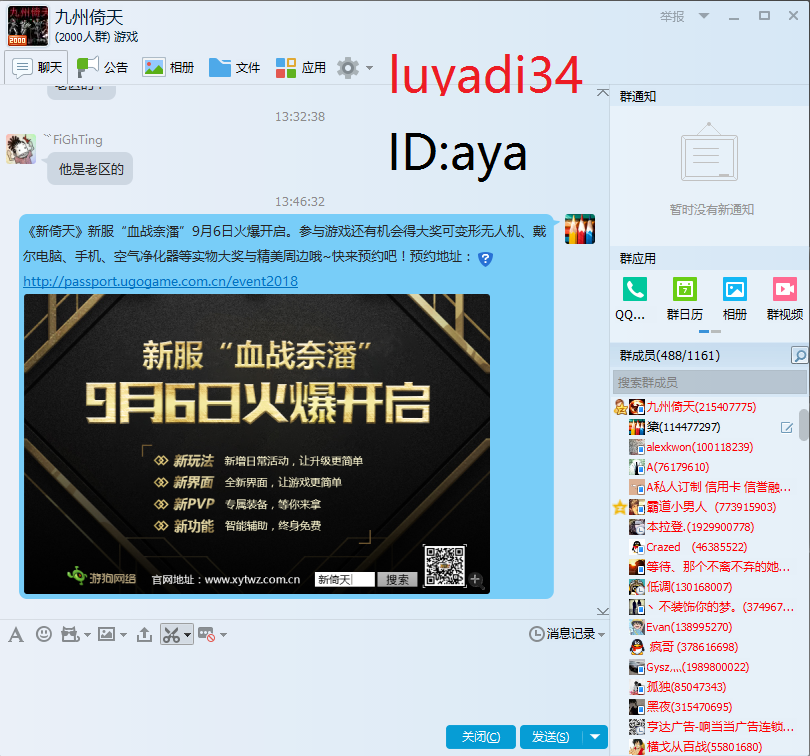Open the 新服 血战奈潘 promotional image
The image size is (810, 756).
[x=257, y=444]
